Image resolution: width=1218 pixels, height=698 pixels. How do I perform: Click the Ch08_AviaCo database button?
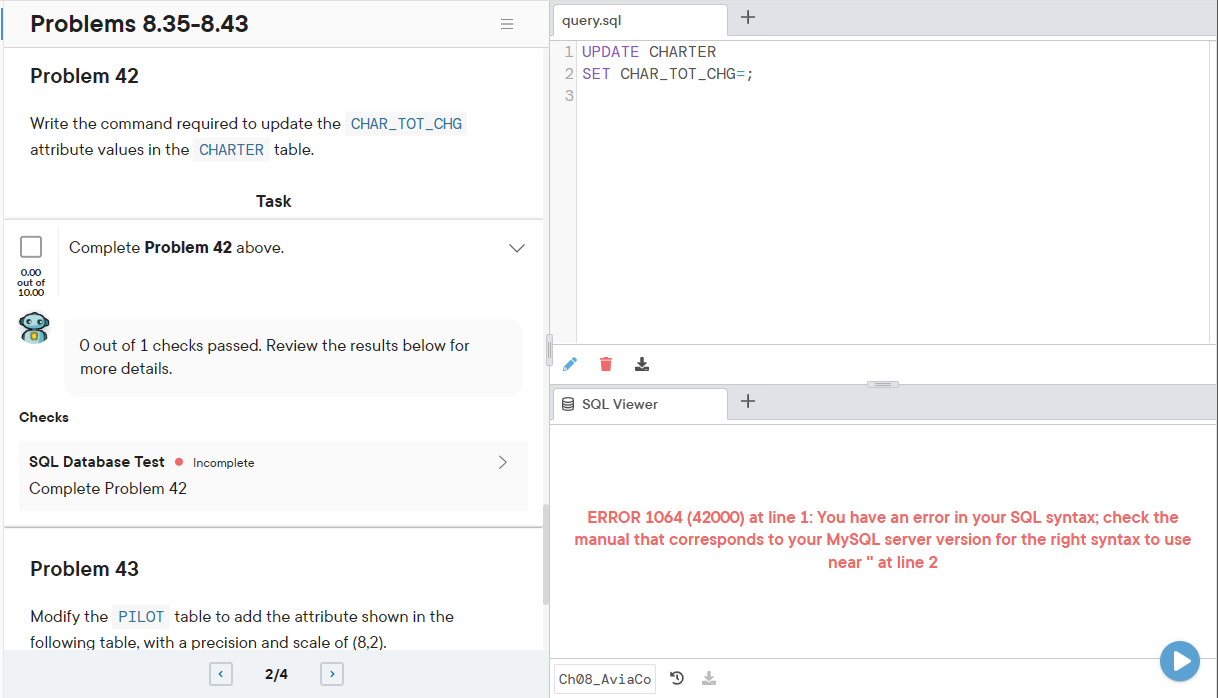(605, 679)
